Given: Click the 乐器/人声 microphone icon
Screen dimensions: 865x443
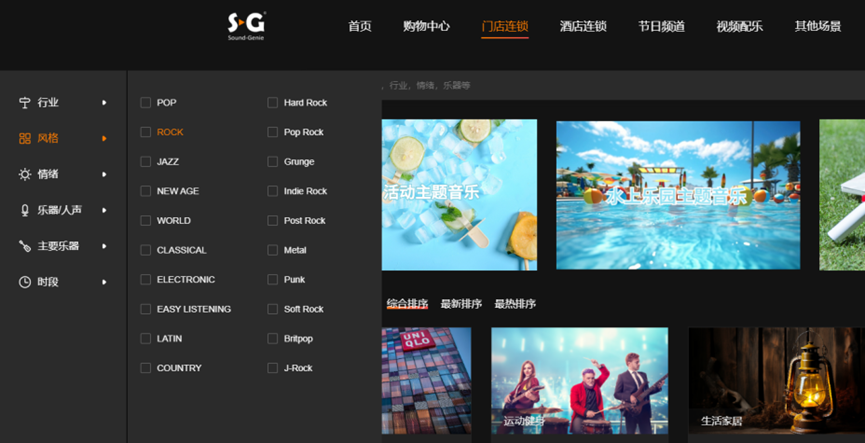Looking at the screenshot, I should click(x=25, y=210).
